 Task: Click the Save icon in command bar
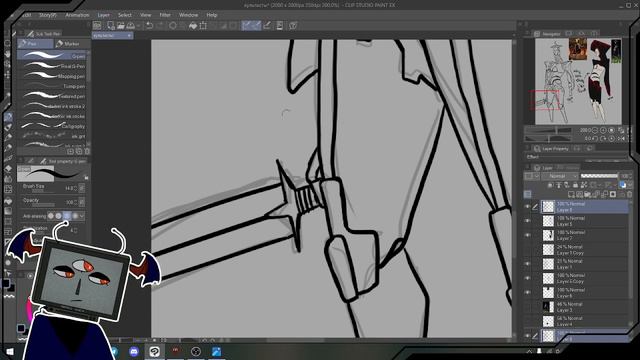[x=131, y=26]
